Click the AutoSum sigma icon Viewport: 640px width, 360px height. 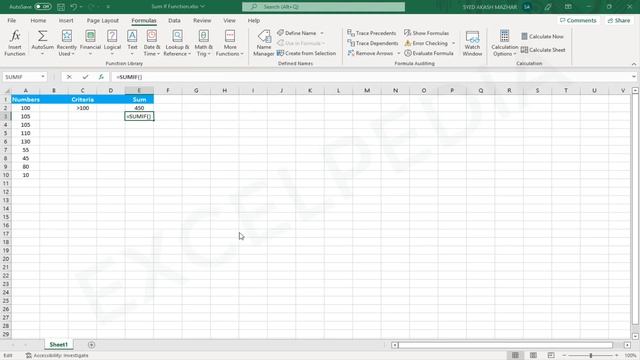(x=42, y=36)
